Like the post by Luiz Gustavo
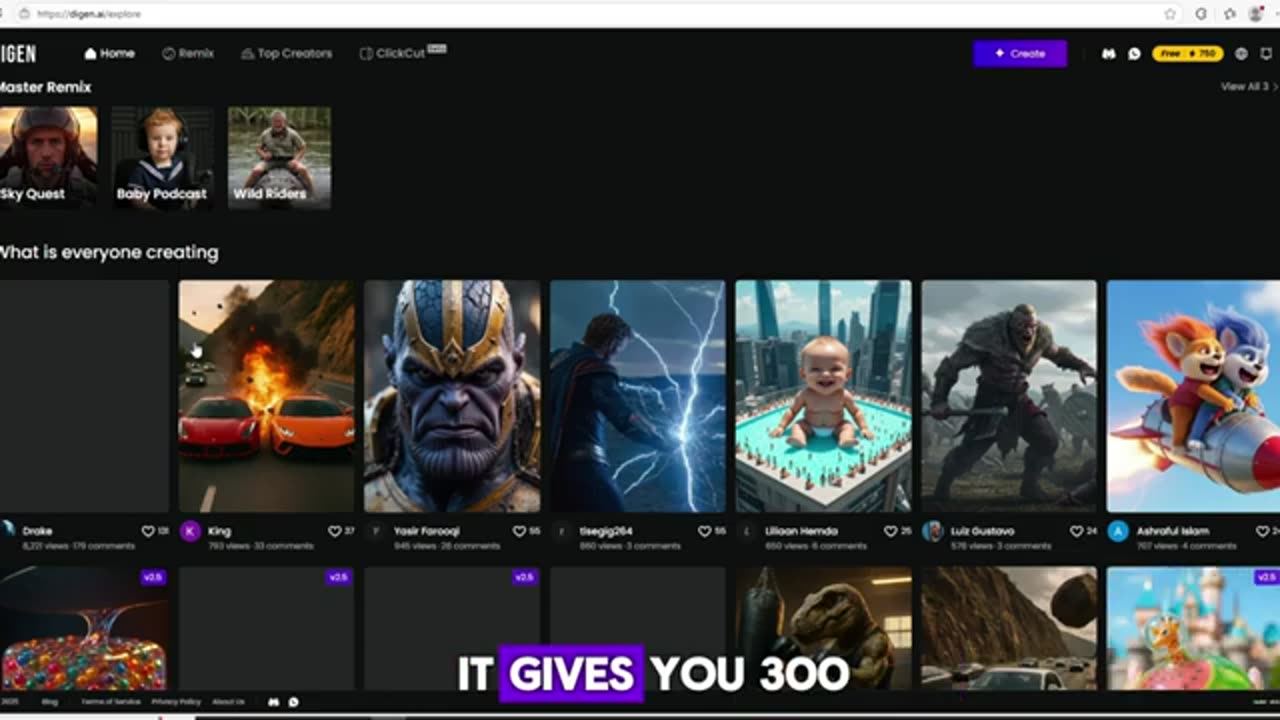The image size is (1280, 720). pyautogui.click(x=1077, y=531)
